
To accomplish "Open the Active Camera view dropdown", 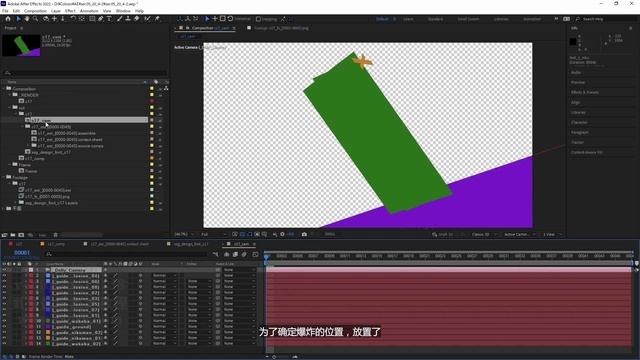I will [519, 234].
